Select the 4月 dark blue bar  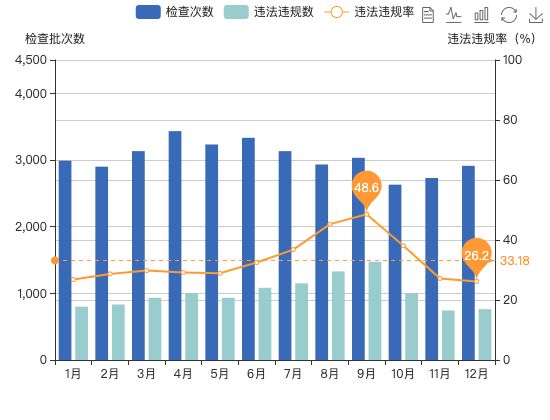coord(175,245)
